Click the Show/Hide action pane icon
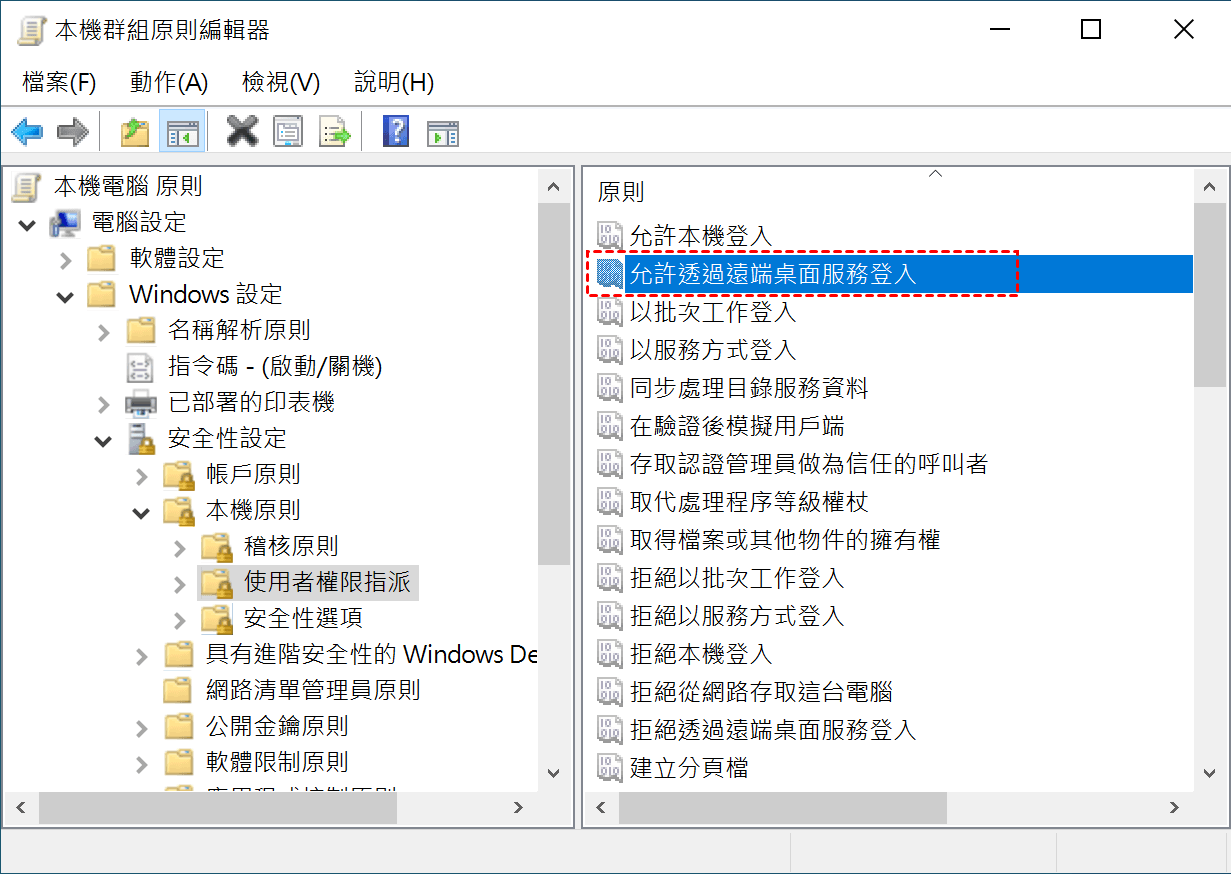The image size is (1231, 874). pos(442,132)
